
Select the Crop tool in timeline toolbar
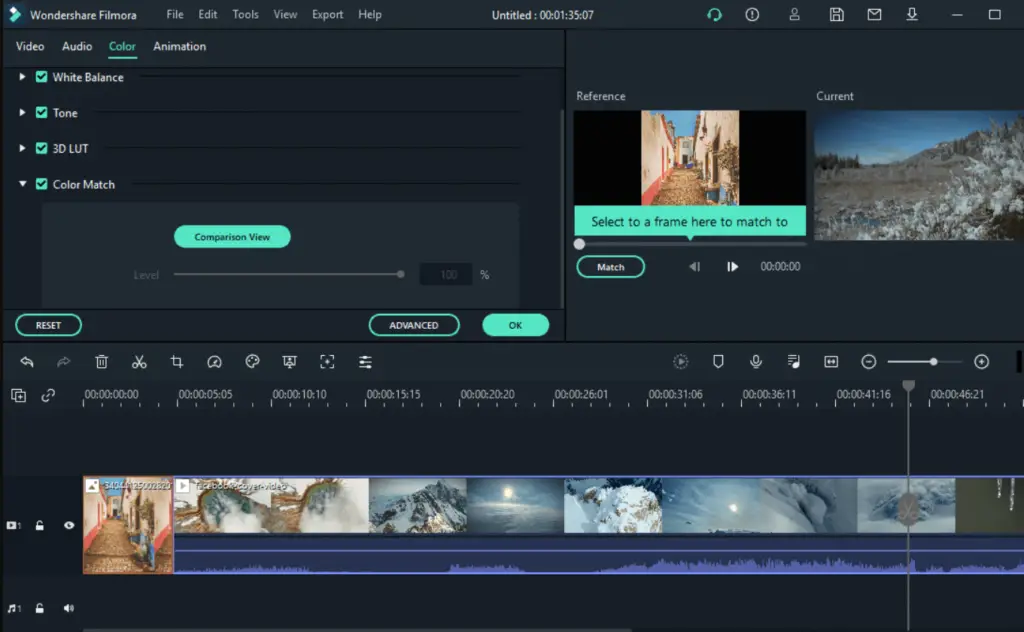click(177, 362)
